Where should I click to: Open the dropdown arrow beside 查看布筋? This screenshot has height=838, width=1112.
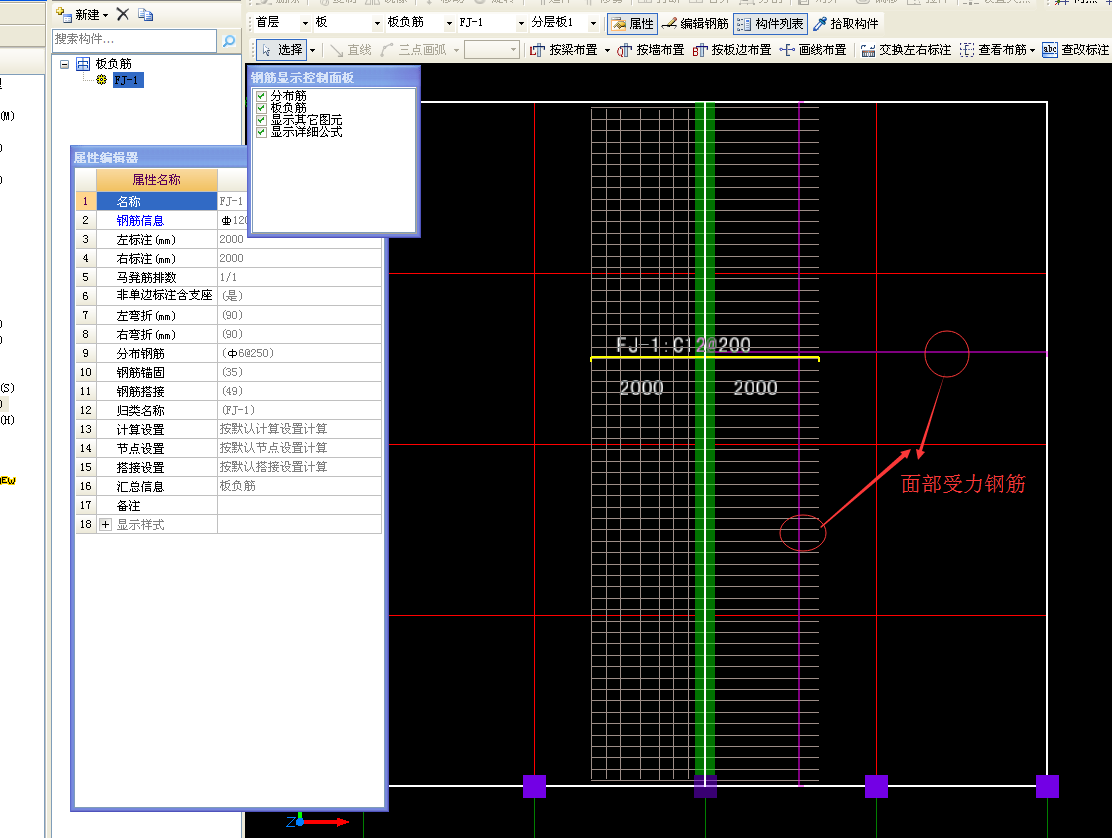coord(1032,50)
